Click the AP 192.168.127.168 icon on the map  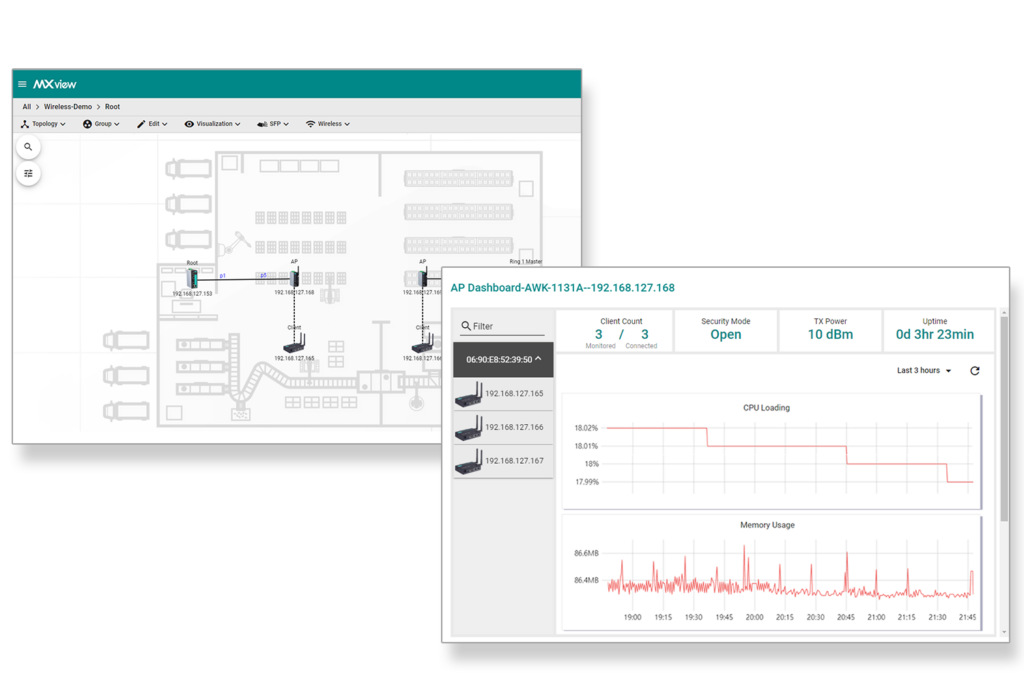pos(294,277)
